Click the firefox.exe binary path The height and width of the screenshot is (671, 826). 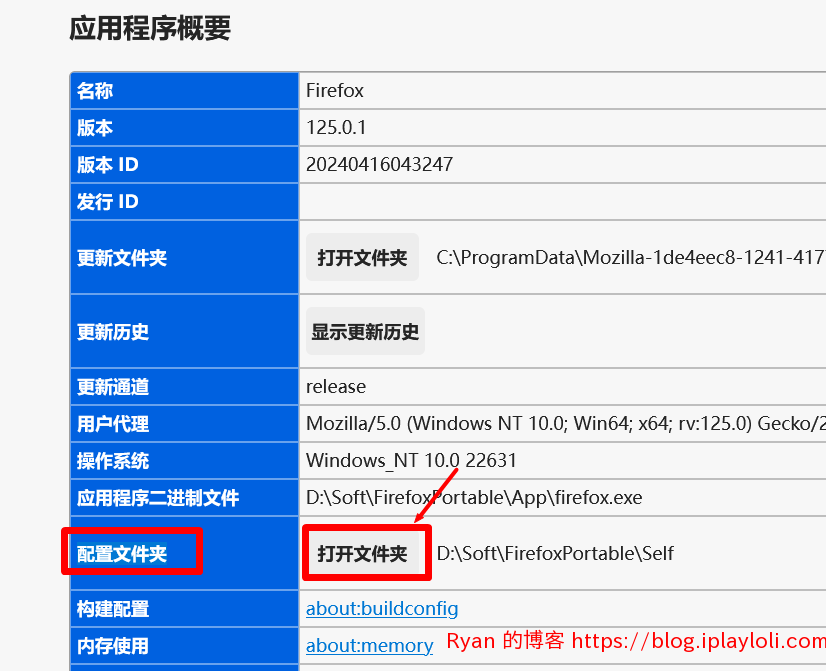[x=474, y=497]
